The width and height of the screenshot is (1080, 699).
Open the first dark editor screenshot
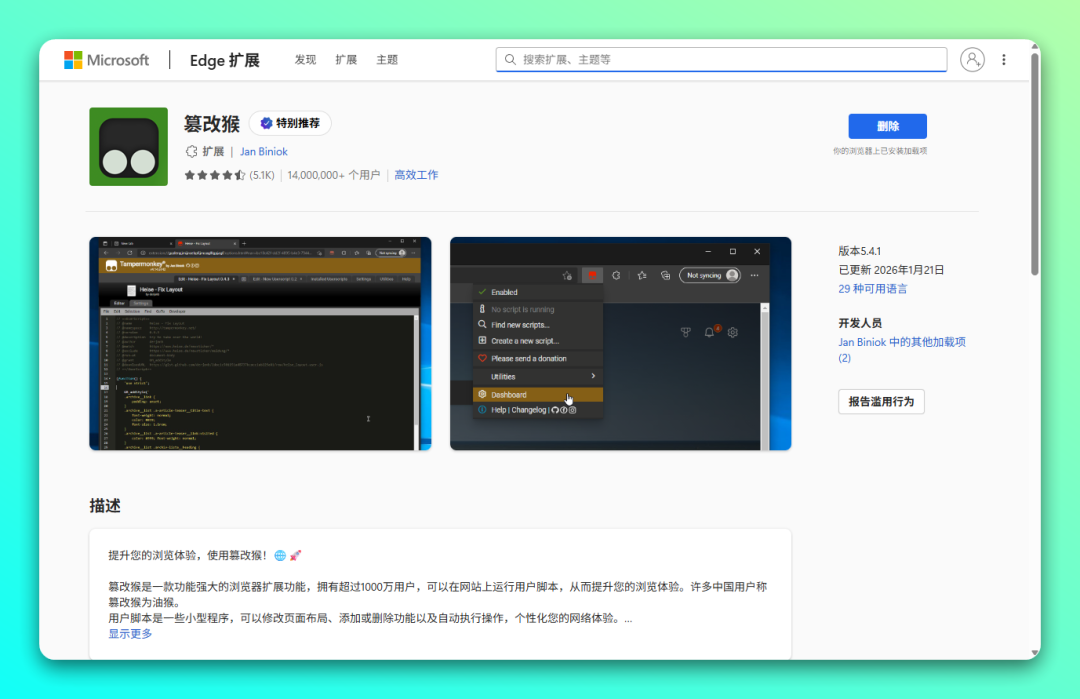(260, 345)
